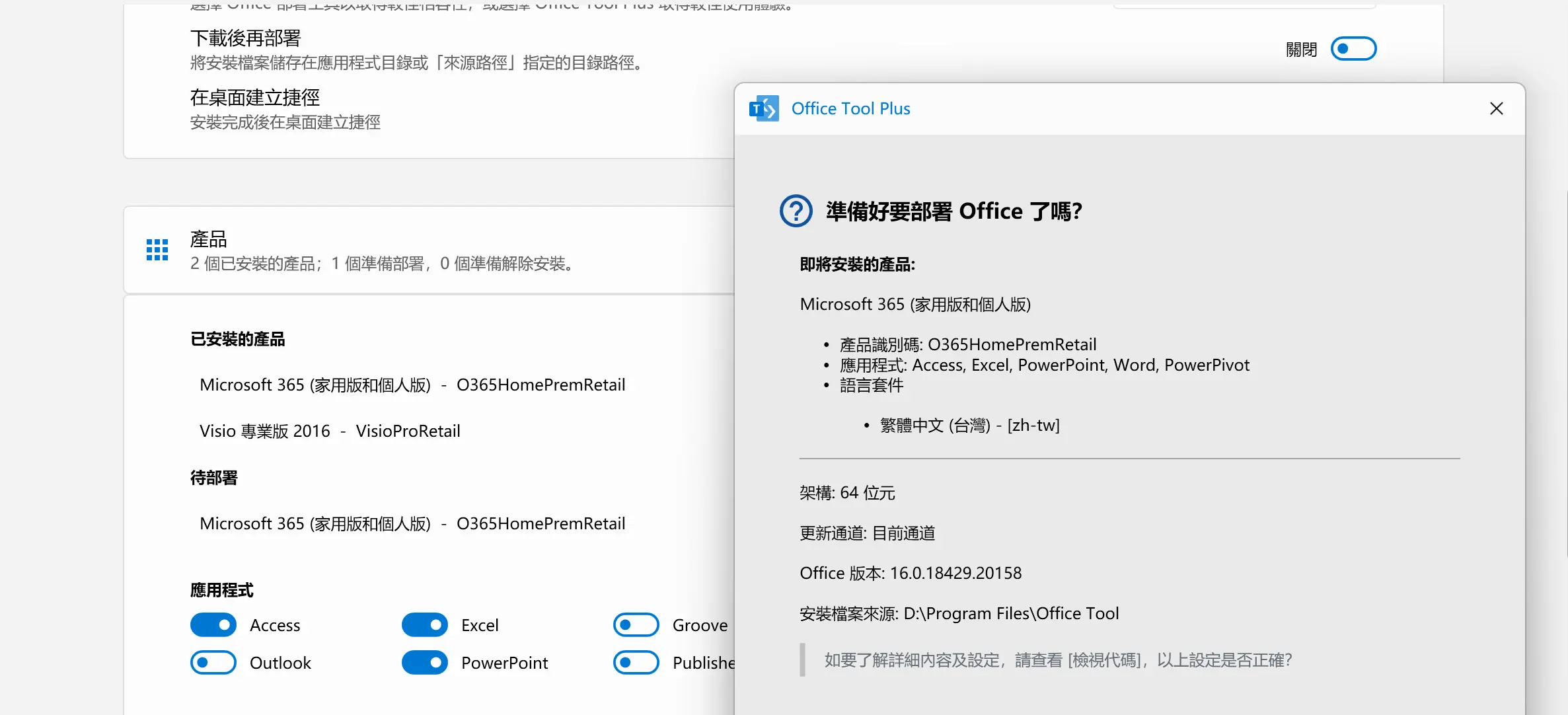The height and width of the screenshot is (715, 1568).
Task: Click the 下載後再部署 setting label
Action: click(246, 38)
